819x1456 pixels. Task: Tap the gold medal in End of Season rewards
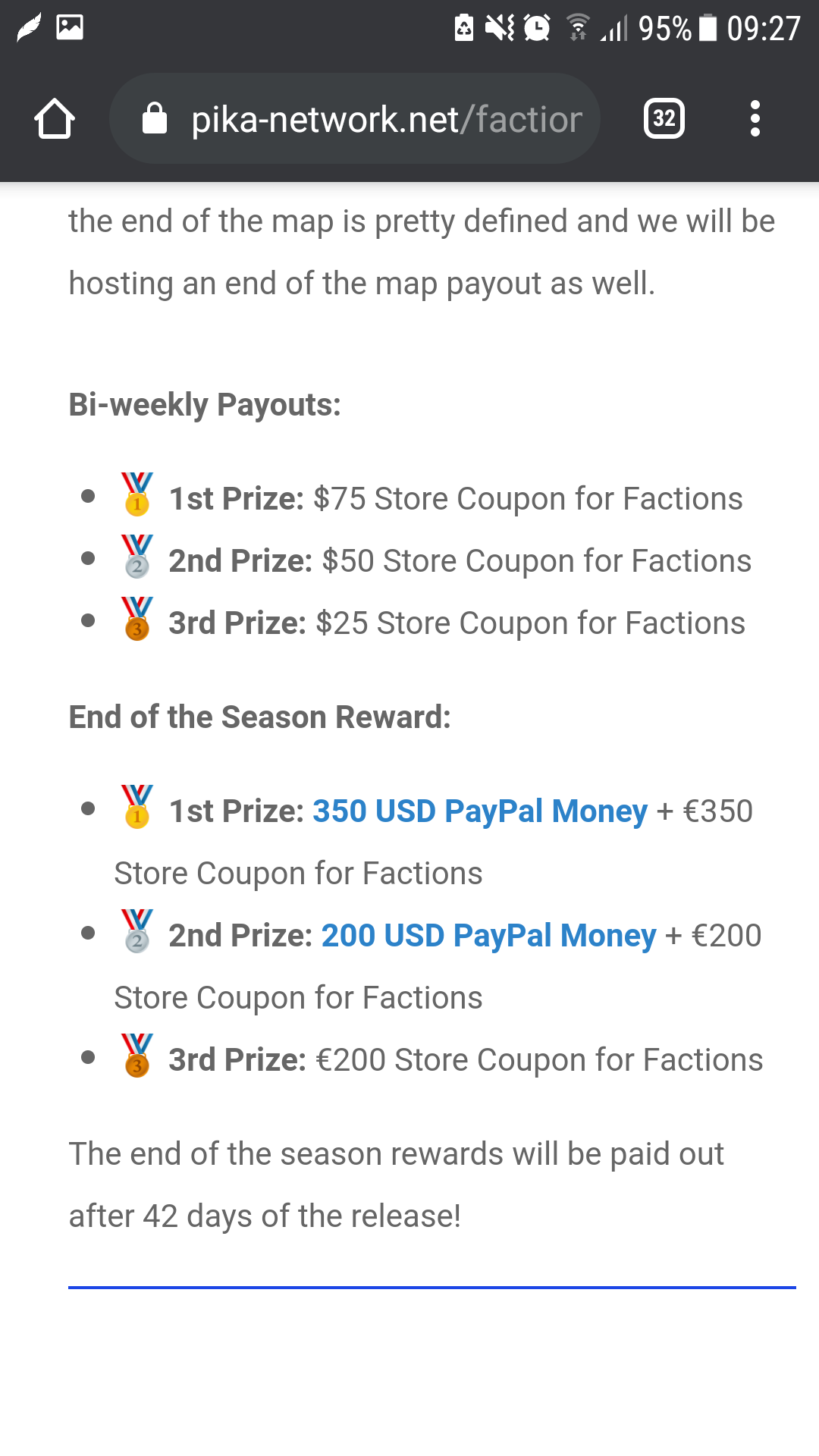click(x=137, y=807)
